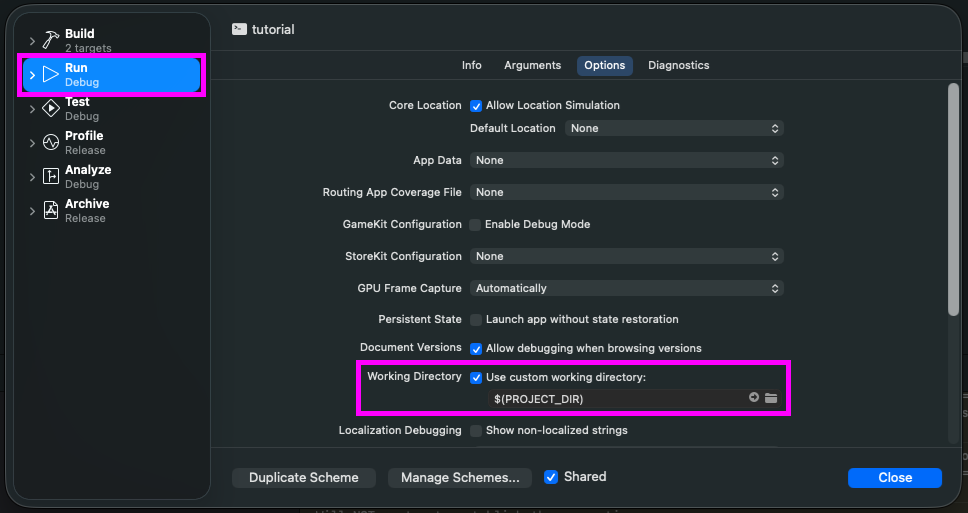Expand the Analyze action chevron
The height and width of the screenshot is (513, 968).
point(32,177)
